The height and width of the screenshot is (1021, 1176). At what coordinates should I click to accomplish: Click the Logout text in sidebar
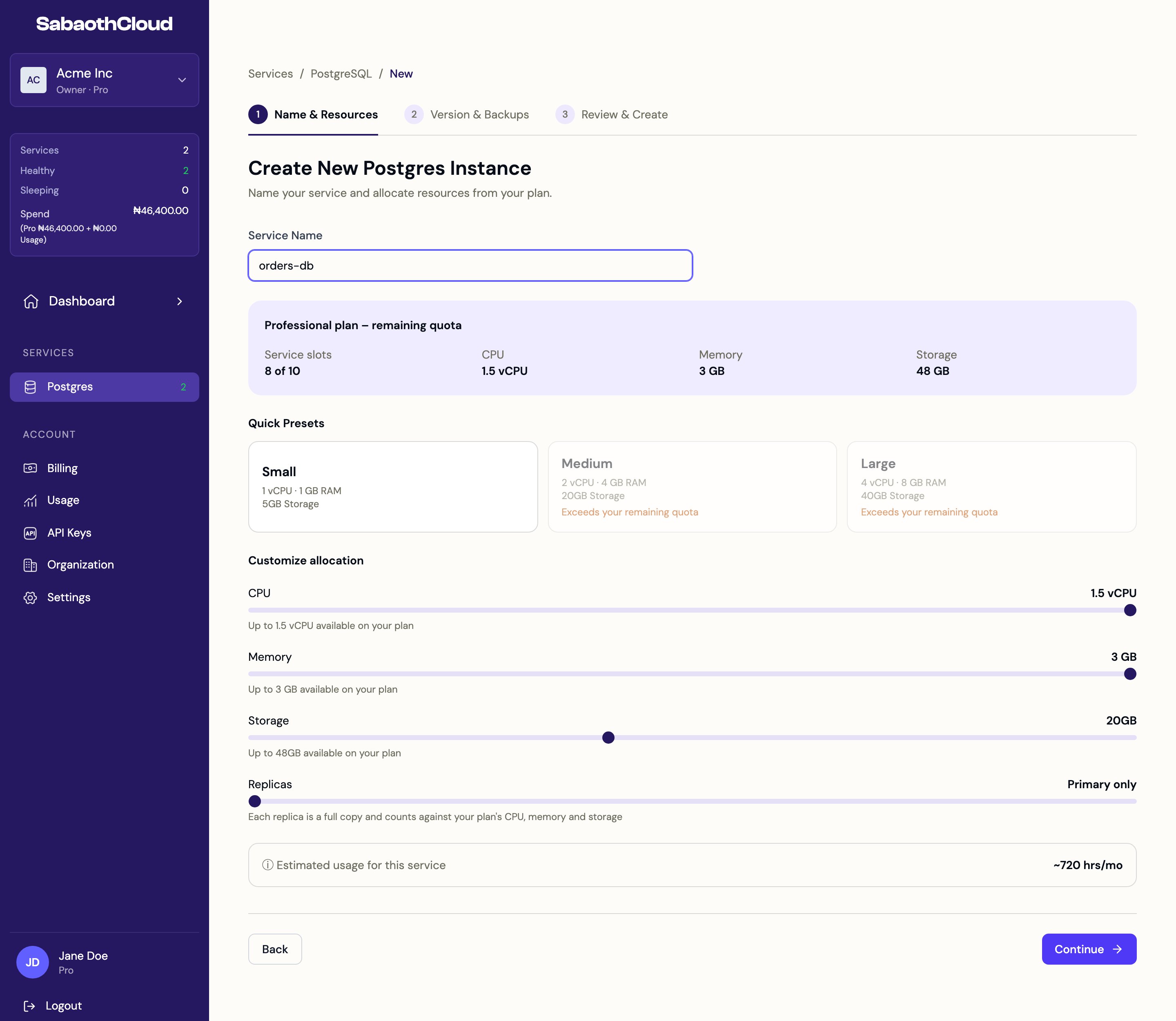pos(64,1006)
